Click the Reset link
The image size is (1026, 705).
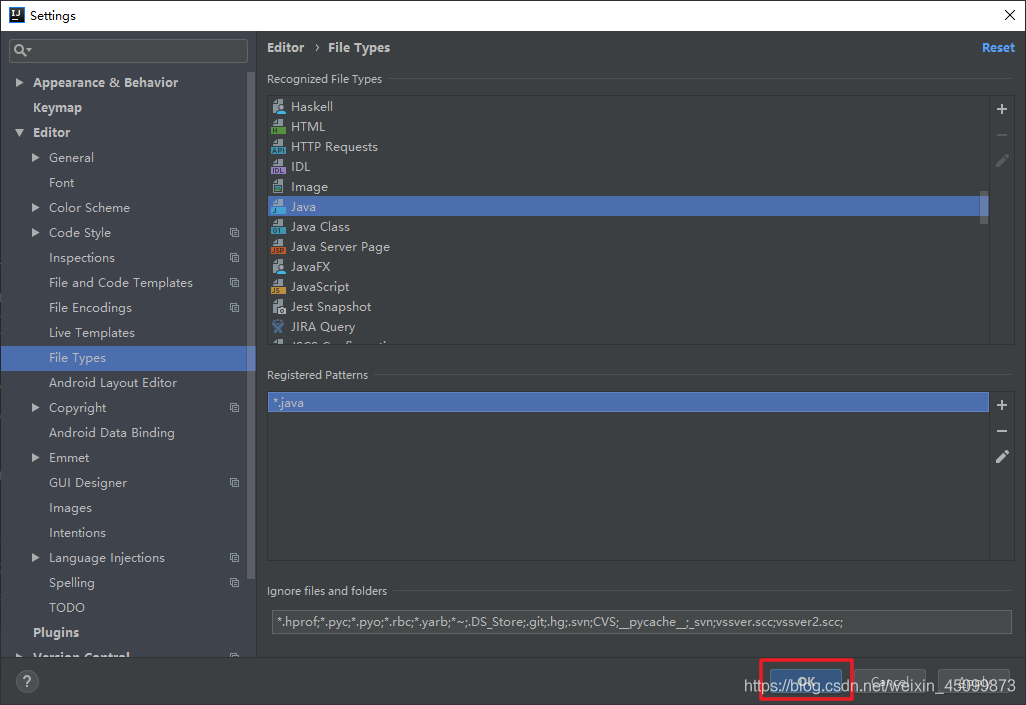997,48
